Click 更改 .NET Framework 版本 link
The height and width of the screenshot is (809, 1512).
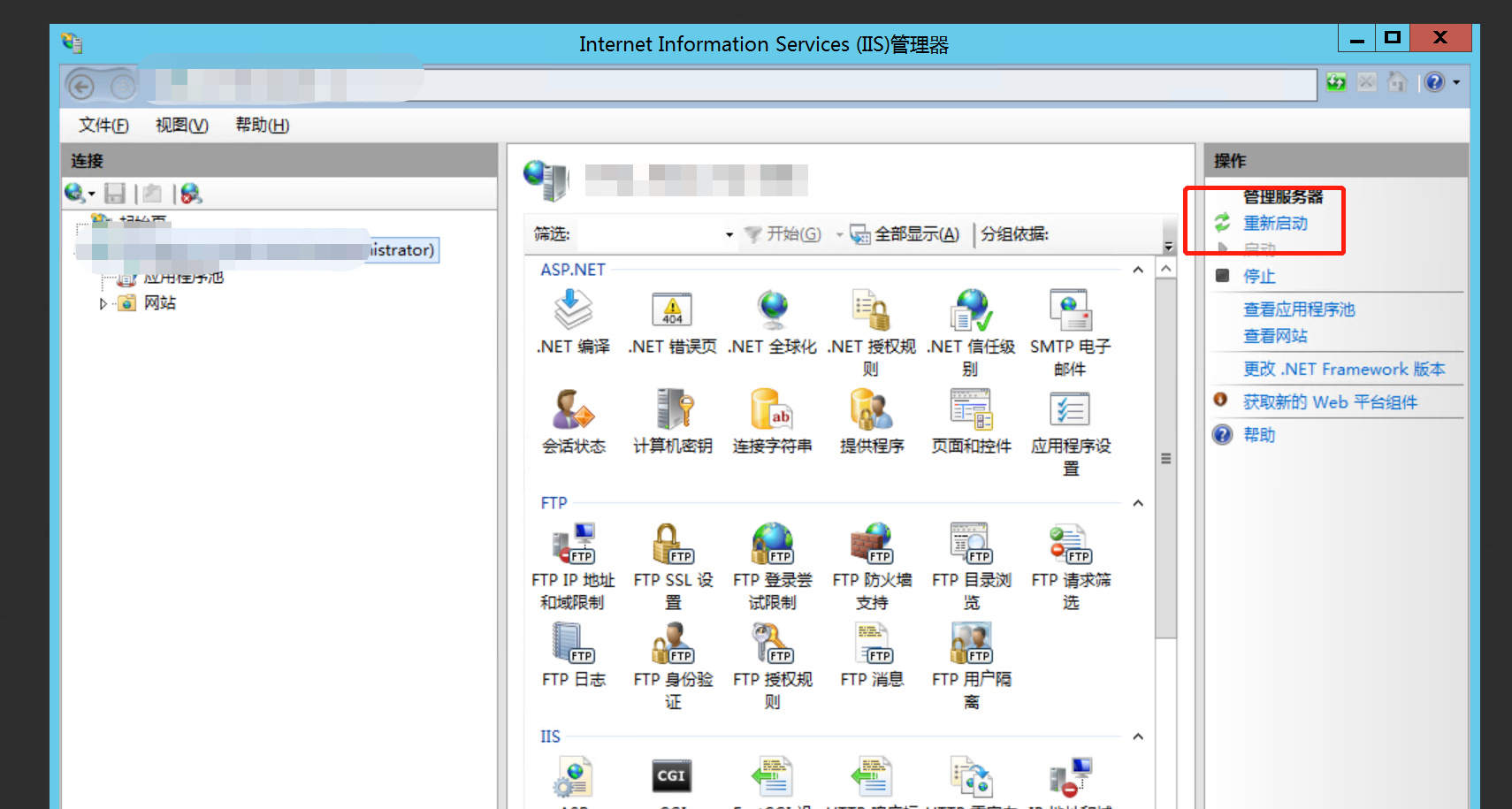click(x=1344, y=370)
